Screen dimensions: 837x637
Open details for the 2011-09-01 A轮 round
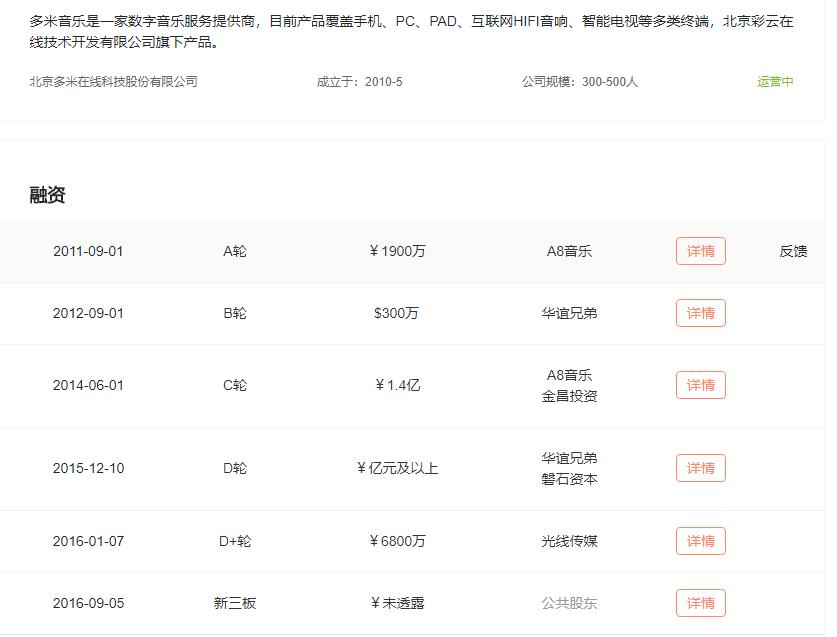(701, 251)
